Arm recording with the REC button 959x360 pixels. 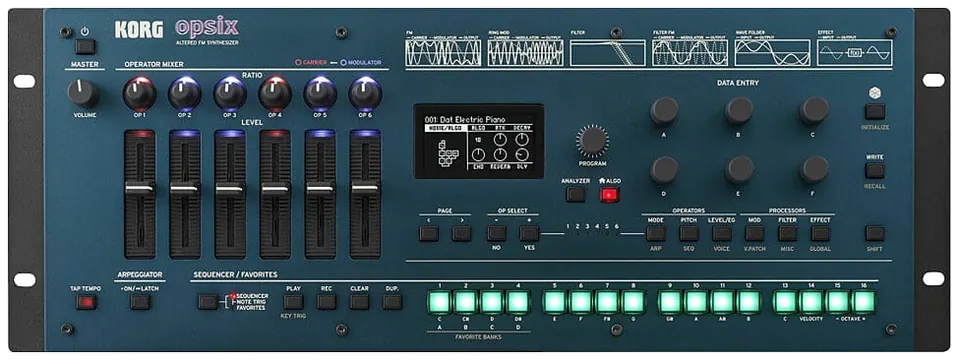[x=327, y=302]
